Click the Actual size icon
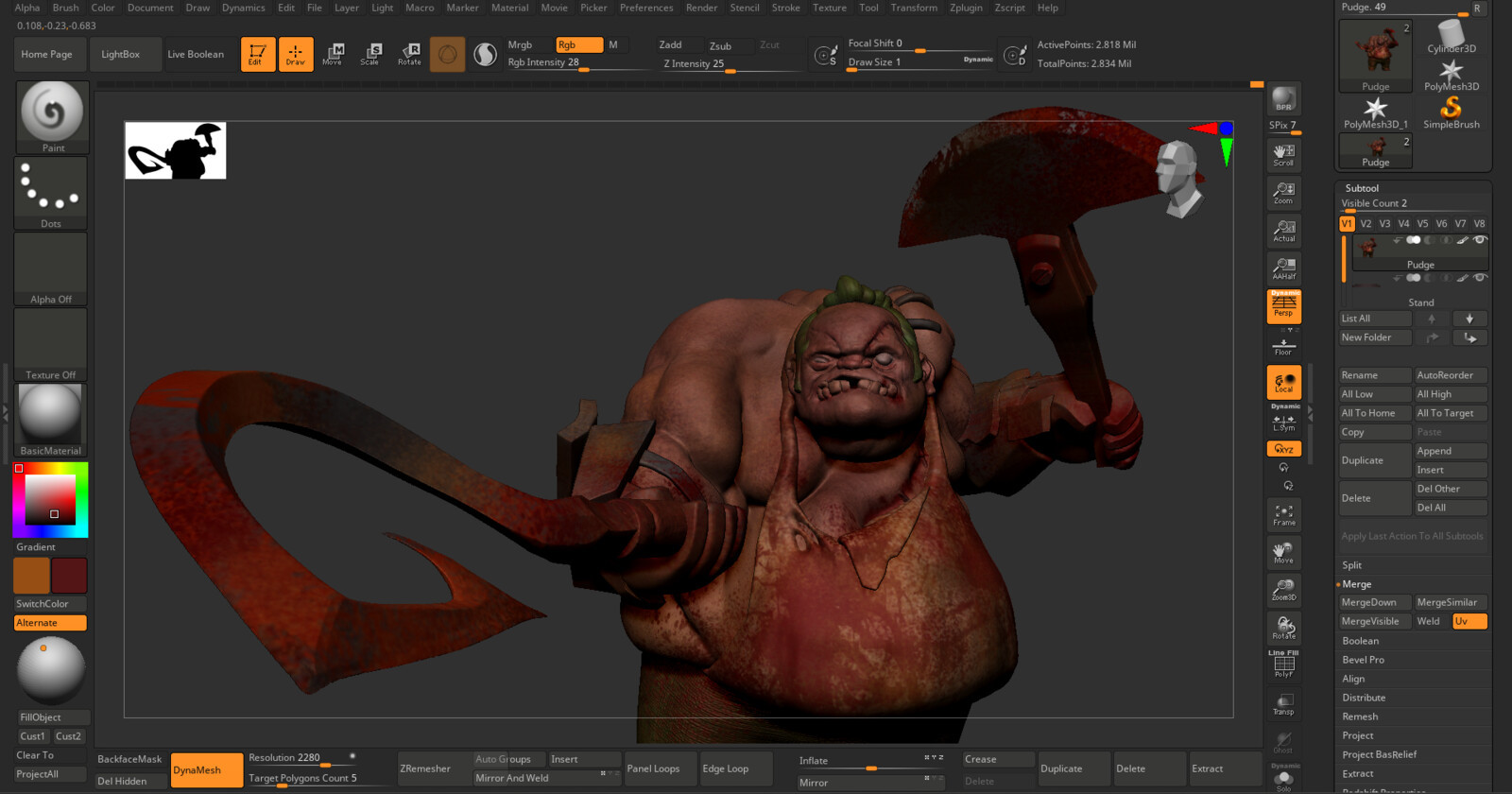This screenshot has width=1512, height=794. (1283, 231)
